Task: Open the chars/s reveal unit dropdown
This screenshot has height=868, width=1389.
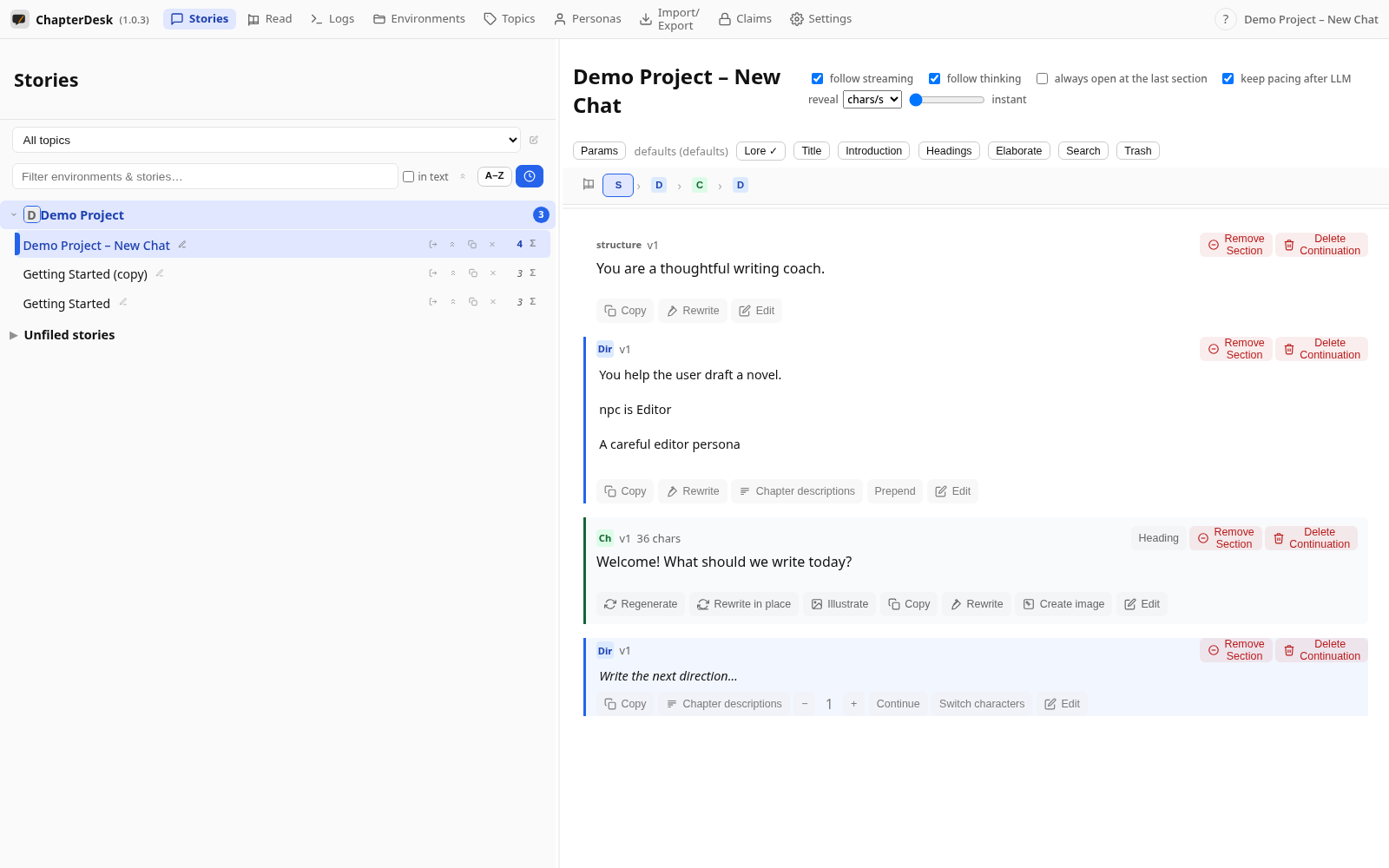Action: pyautogui.click(x=872, y=100)
